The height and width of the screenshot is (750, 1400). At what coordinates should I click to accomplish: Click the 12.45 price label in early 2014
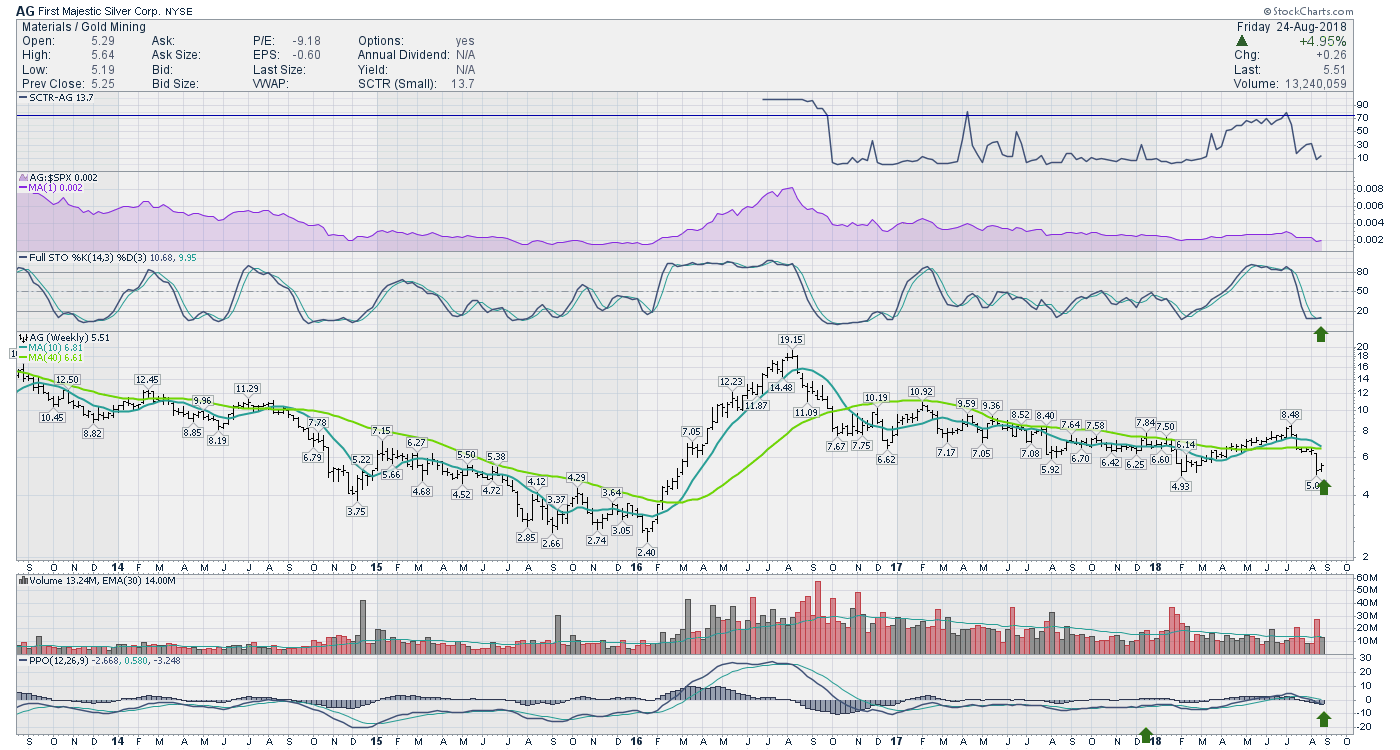coord(148,379)
